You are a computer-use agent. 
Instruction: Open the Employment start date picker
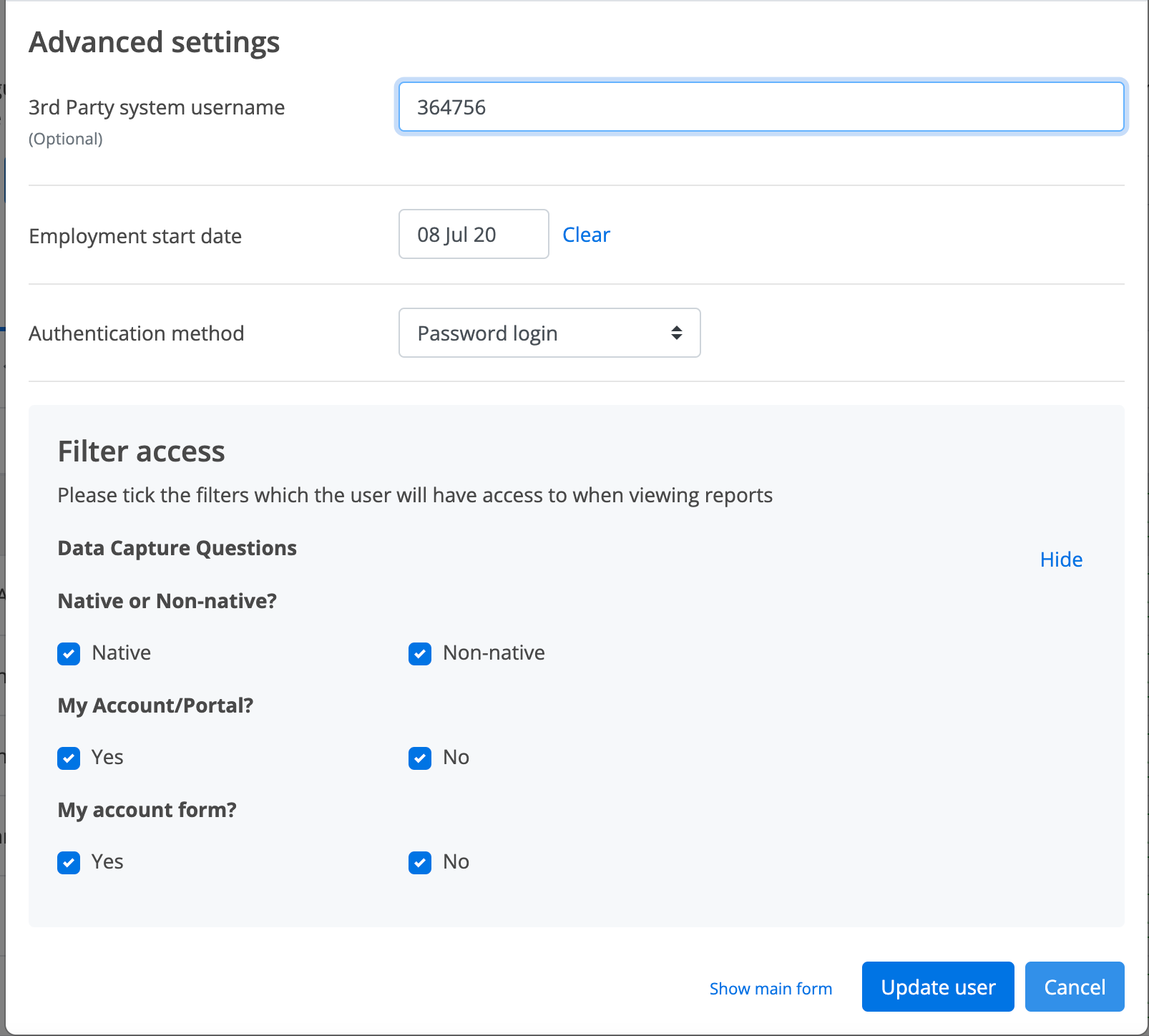[x=474, y=234]
